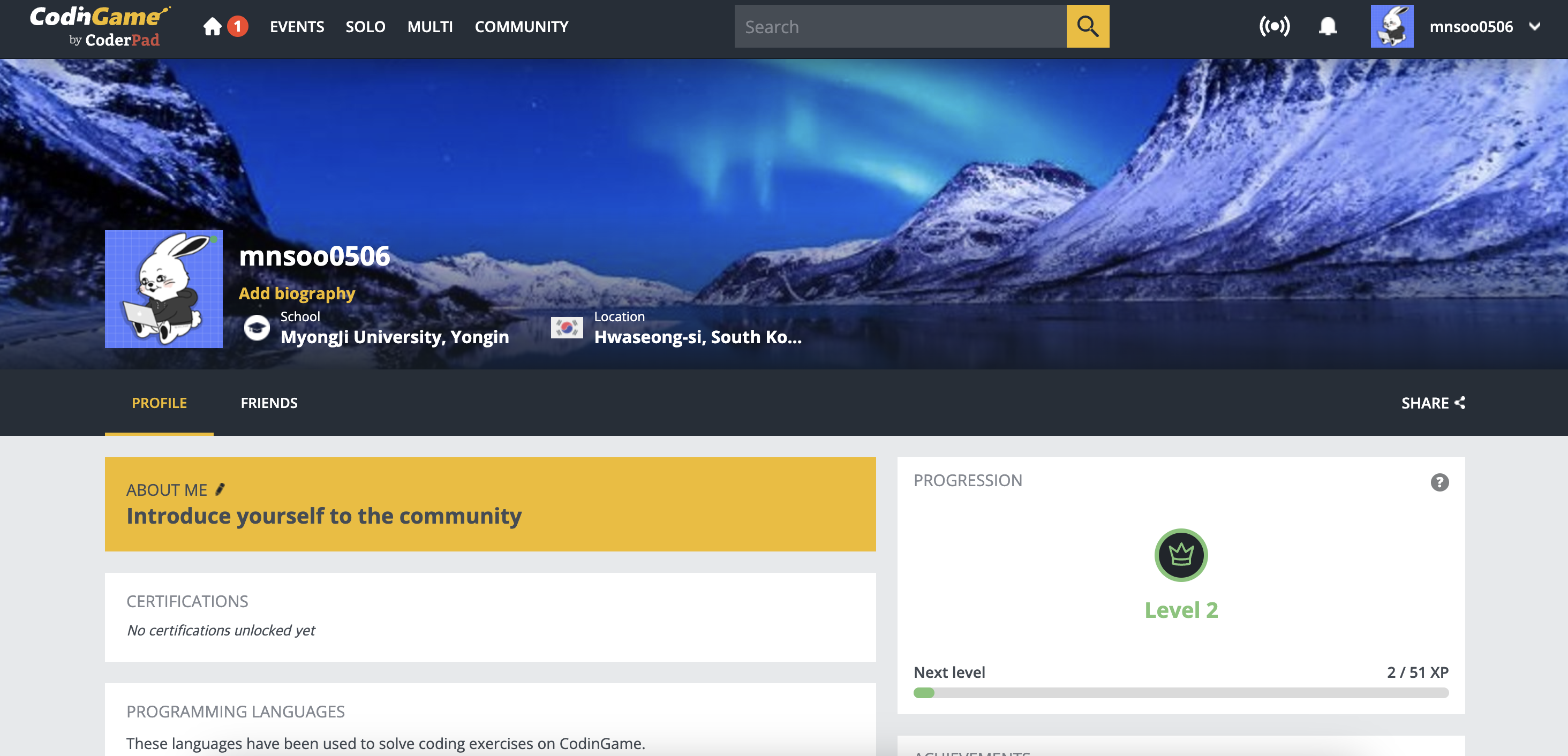Click the South Korea flag icon
Viewport: 1568px width, 756px height.
[x=567, y=328]
